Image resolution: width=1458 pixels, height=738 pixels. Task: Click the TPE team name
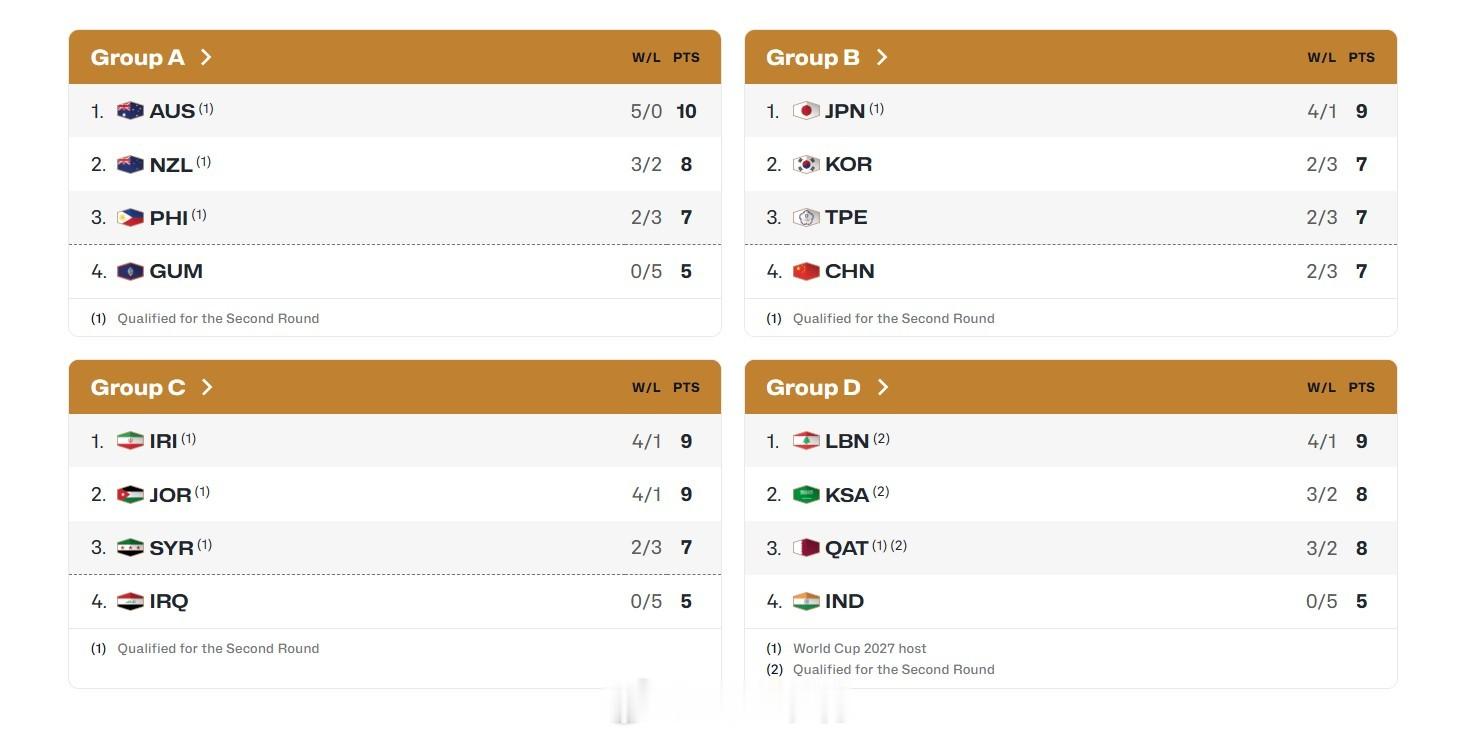pyautogui.click(x=846, y=217)
